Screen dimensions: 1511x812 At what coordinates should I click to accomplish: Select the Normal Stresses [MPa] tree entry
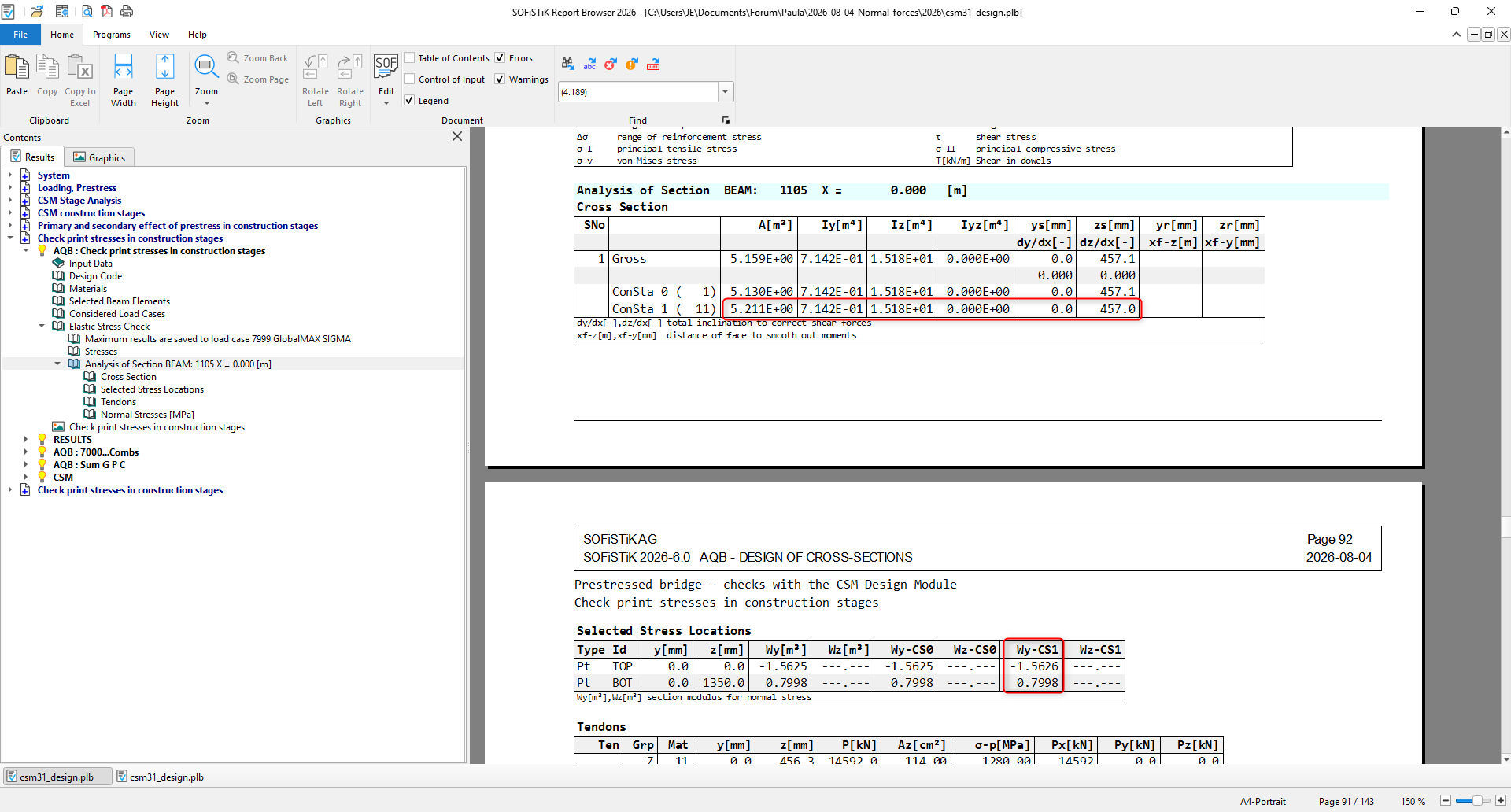click(147, 415)
